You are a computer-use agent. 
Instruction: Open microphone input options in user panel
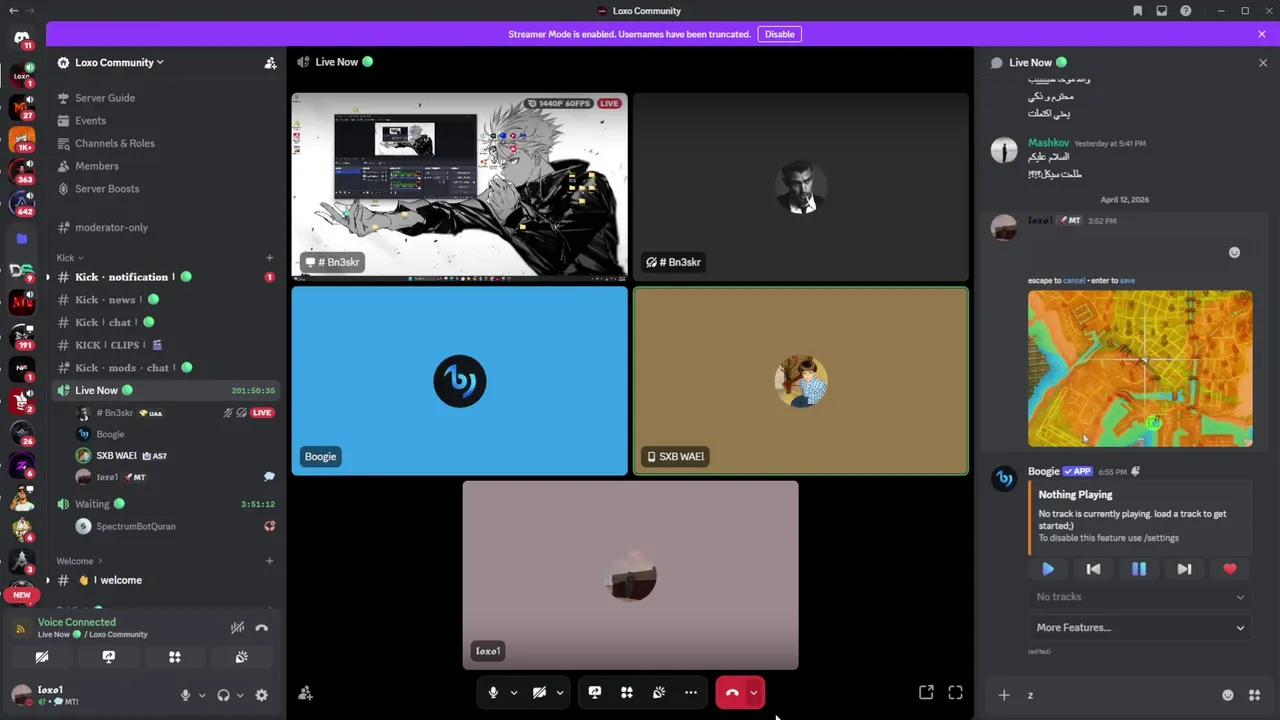201,695
